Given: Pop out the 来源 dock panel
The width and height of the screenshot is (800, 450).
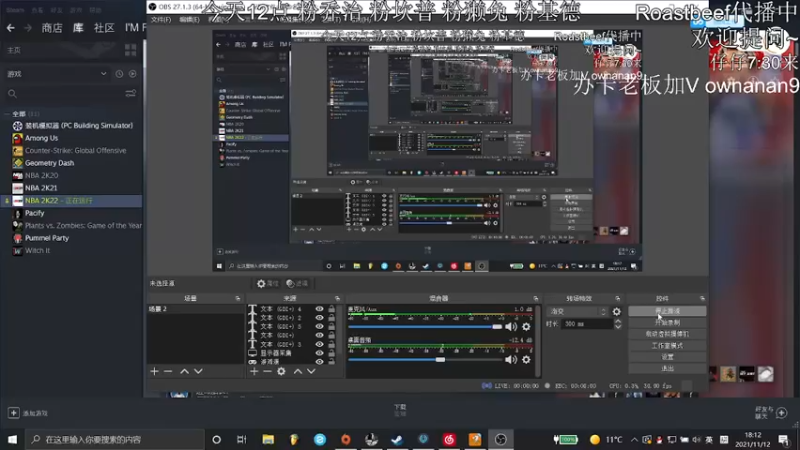Looking at the screenshot, I should pyautogui.click(x=337, y=298).
